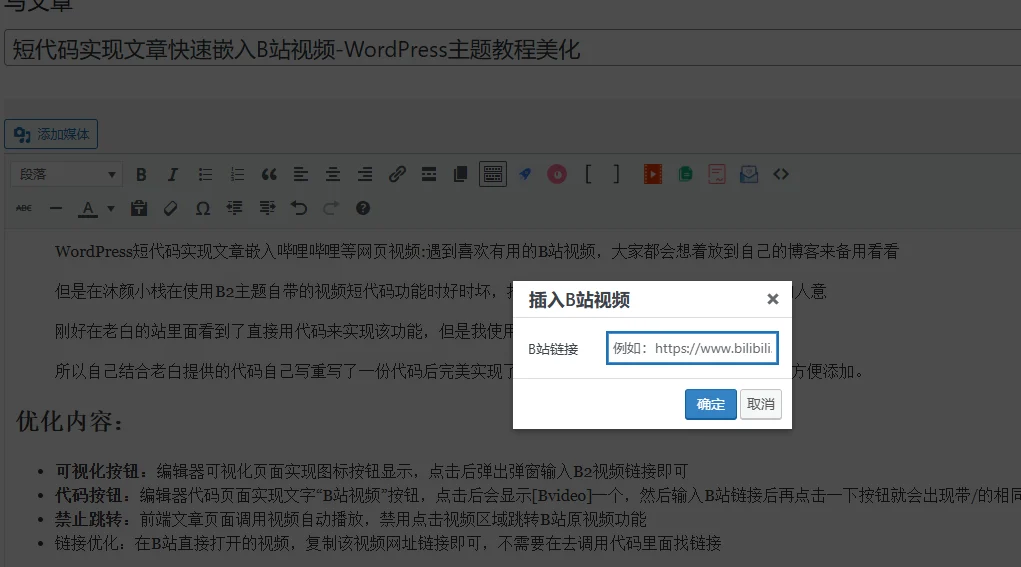Insert a bulleted list
Viewport: 1021px width, 567px height.
click(205, 174)
